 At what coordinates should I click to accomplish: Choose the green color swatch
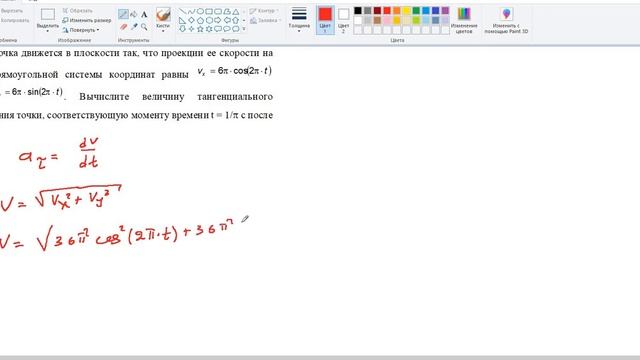pyautogui.click(x=416, y=11)
